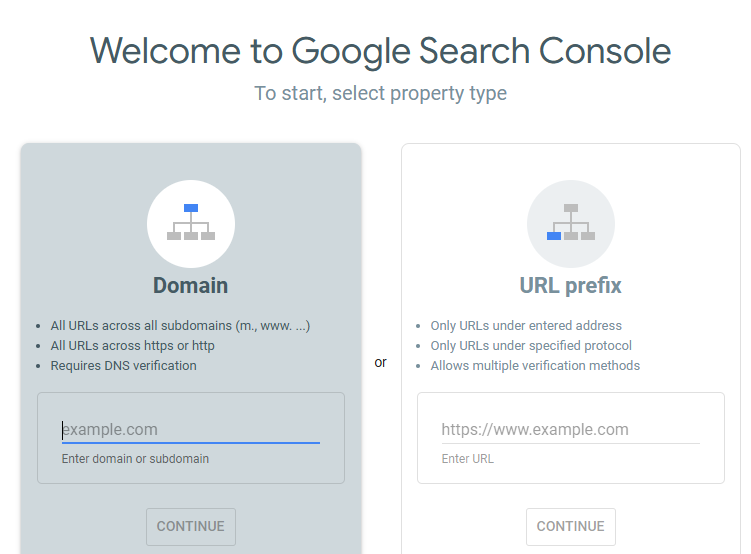Click the 'Only URLs under specified protocol' bullet

[x=531, y=346]
